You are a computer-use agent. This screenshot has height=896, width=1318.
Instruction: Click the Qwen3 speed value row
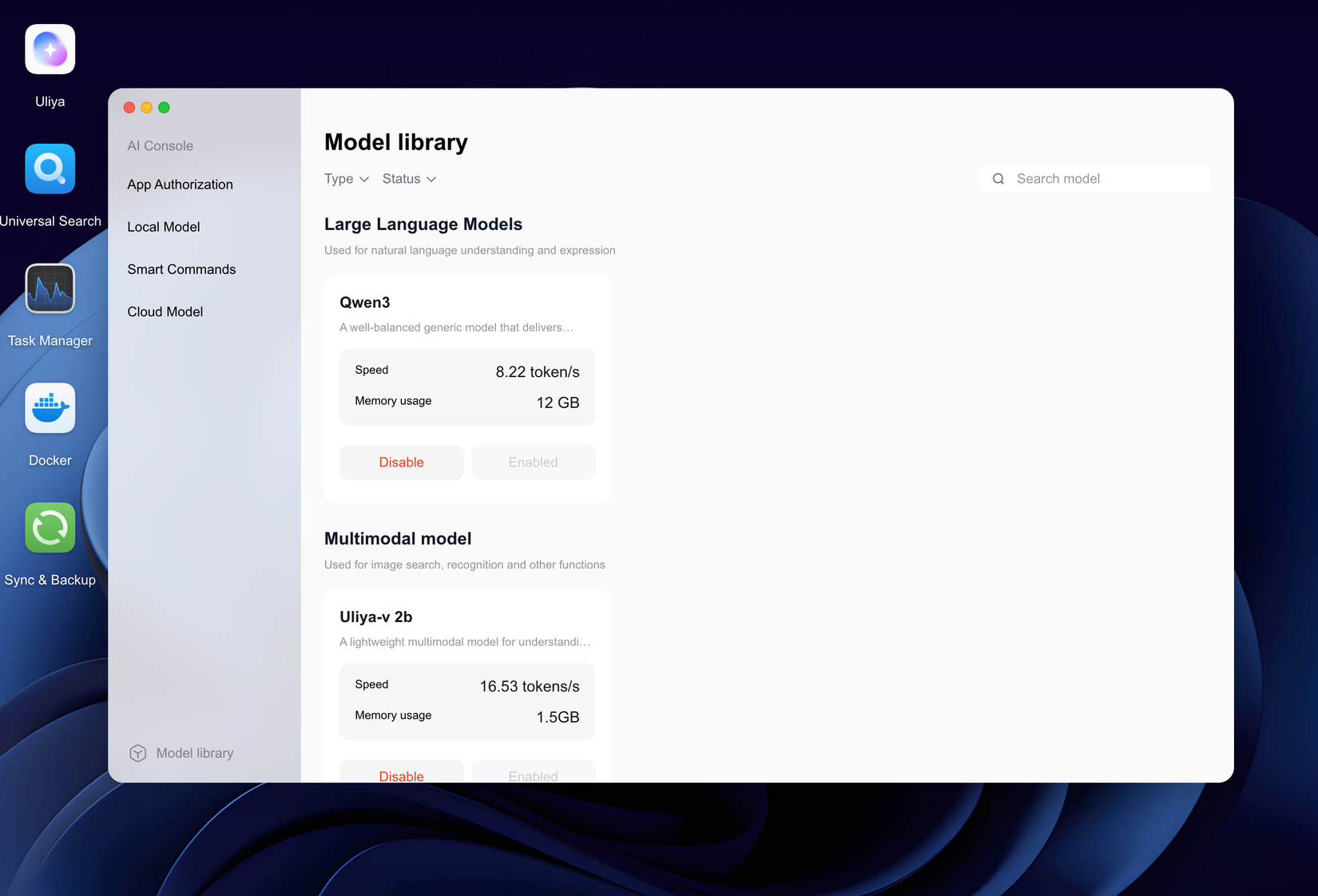[466, 371]
